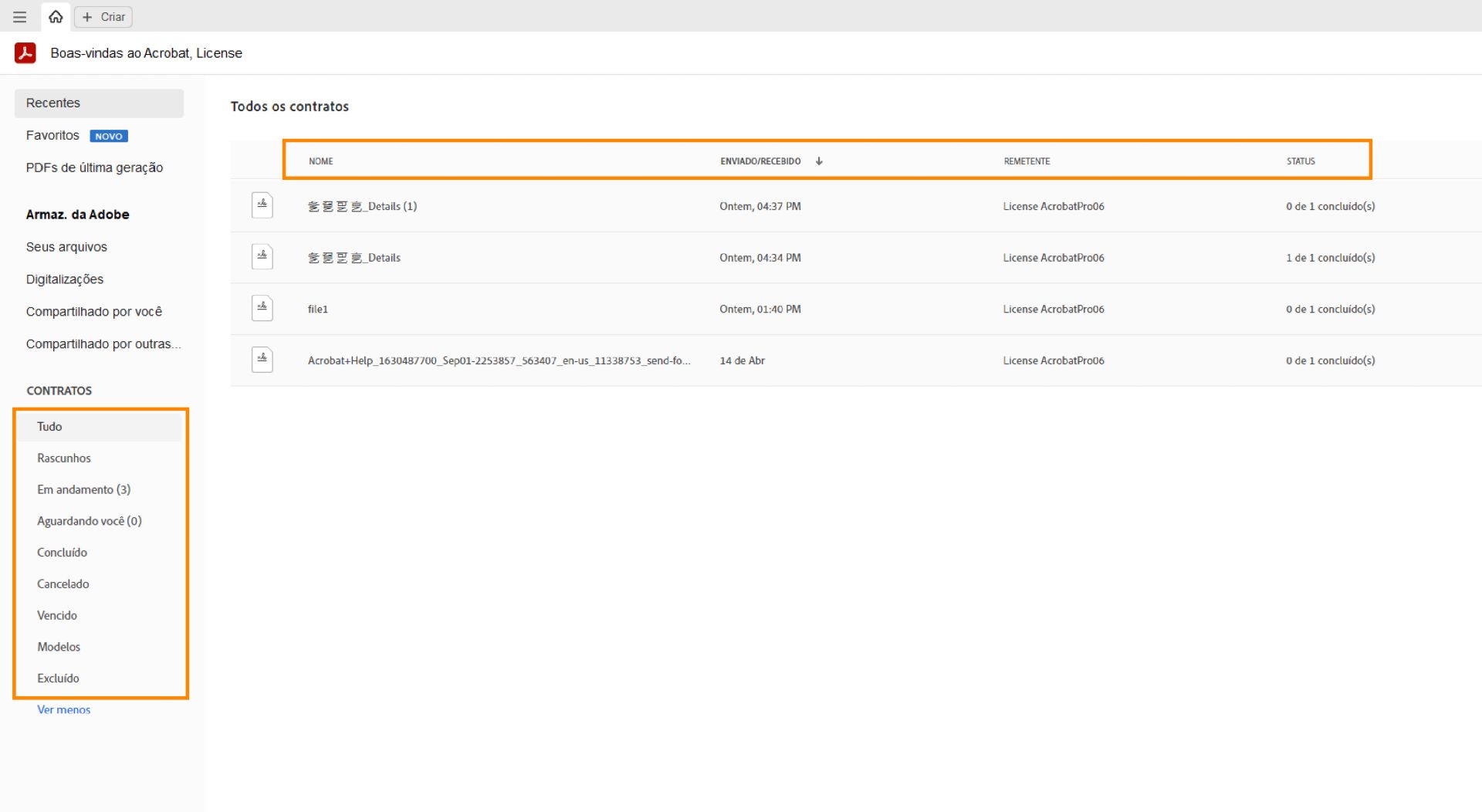Sort by the Enviado/Recebido column header

point(760,161)
